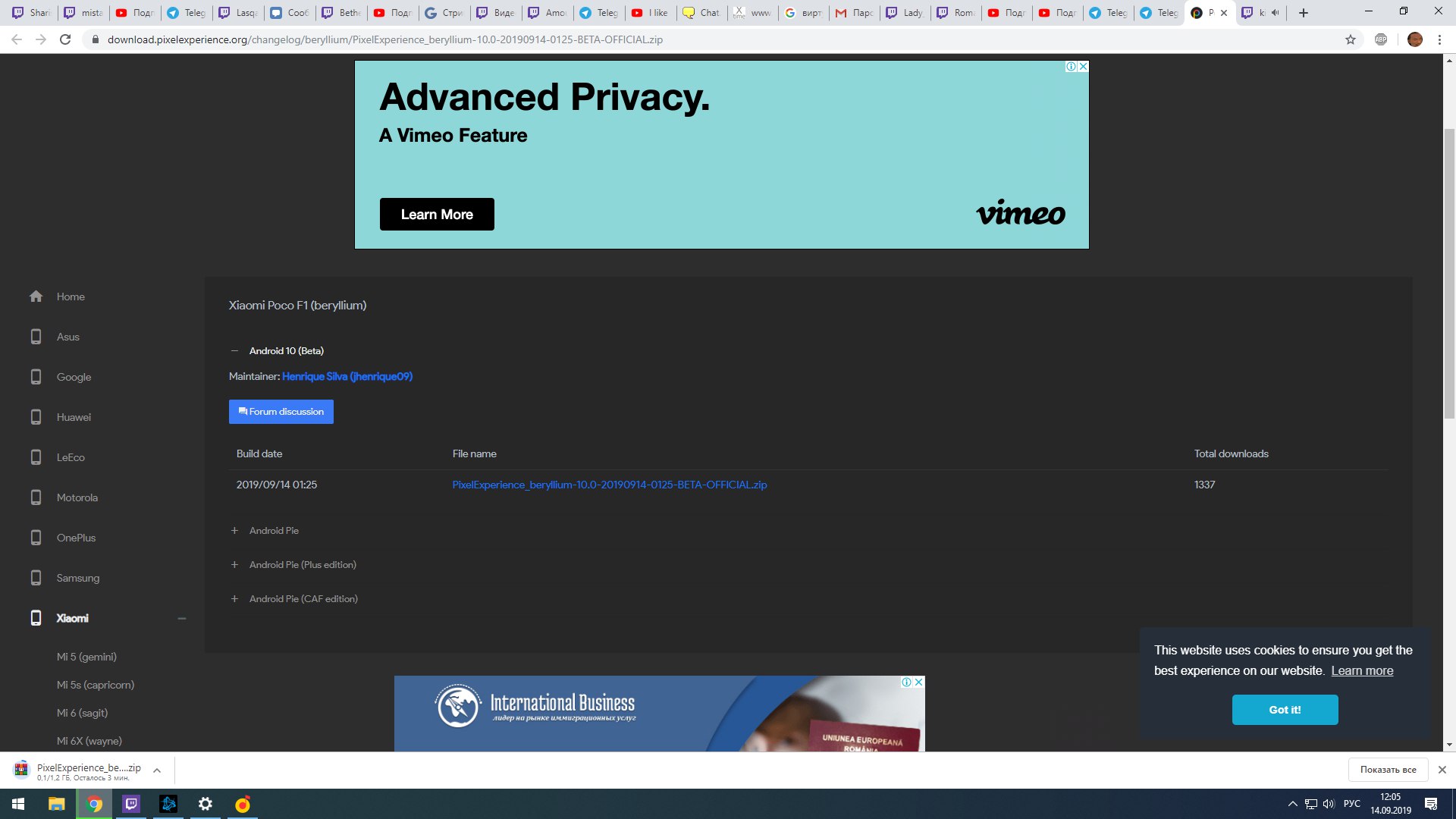1456x819 pixels.
Task: Click the Google phone icon
Action: 36,377
